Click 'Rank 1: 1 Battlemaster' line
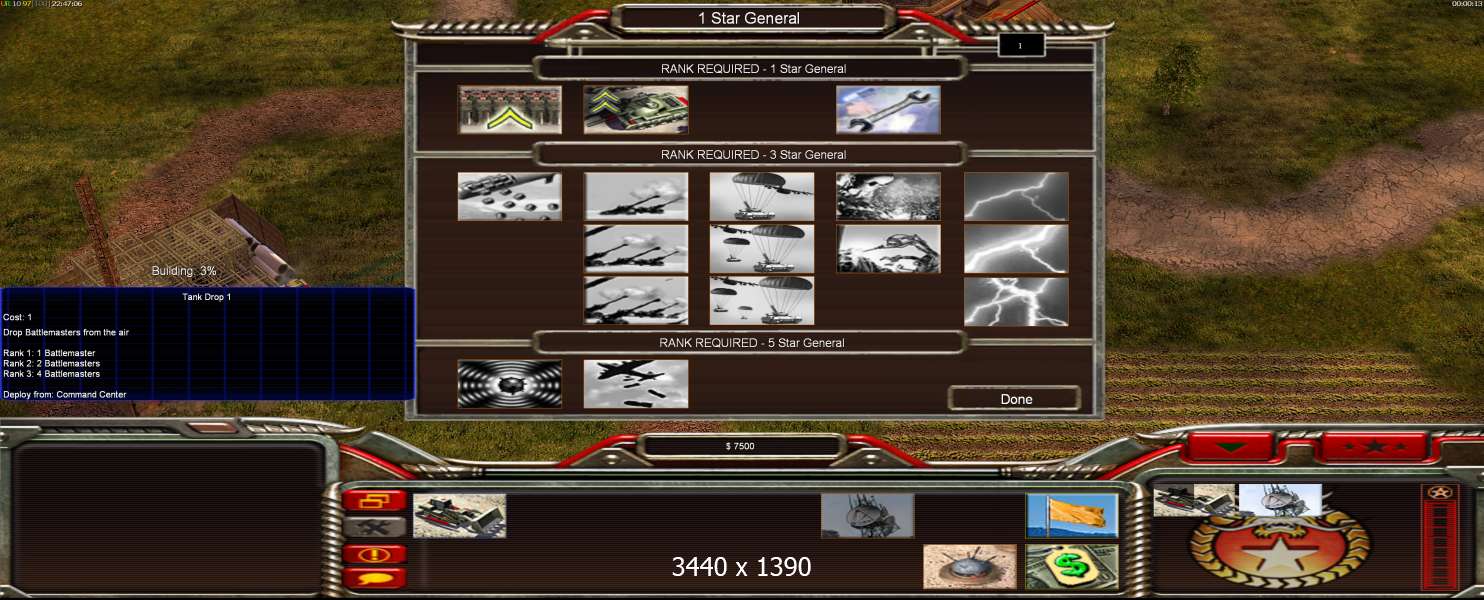Screen dimensions: 1484x600 coord(49,353)
